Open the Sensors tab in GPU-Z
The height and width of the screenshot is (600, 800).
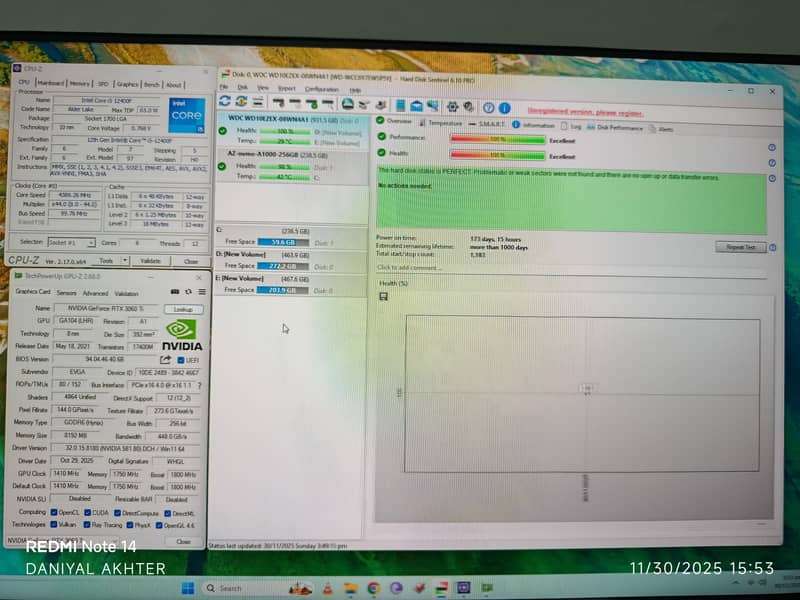[x=67, y=293]
